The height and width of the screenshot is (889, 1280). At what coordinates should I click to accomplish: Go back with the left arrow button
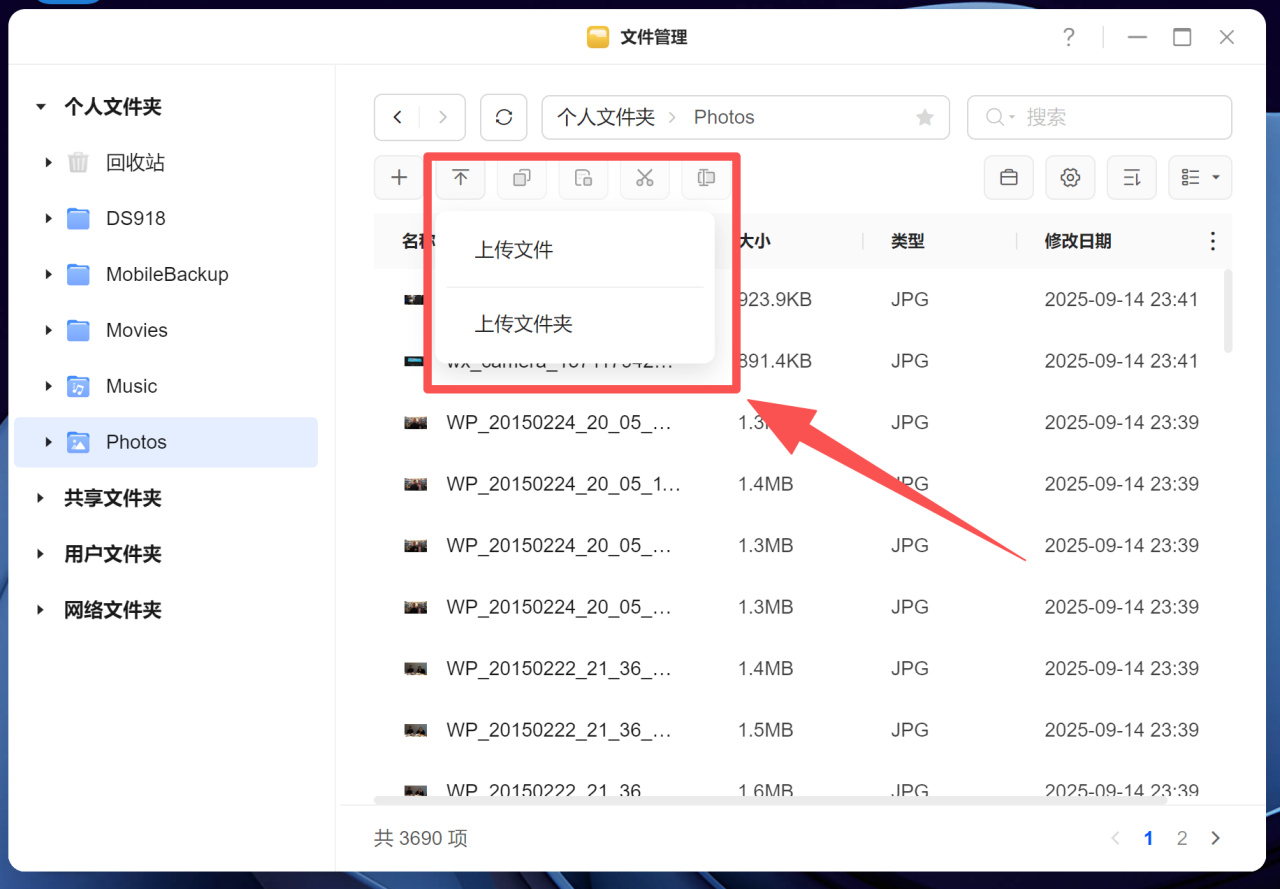(x=397, y=117)
